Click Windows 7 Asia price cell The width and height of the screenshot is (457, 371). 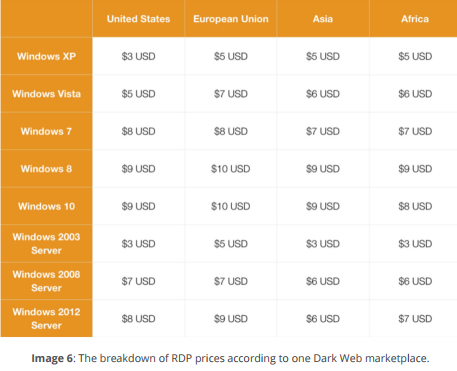[323, 131]
